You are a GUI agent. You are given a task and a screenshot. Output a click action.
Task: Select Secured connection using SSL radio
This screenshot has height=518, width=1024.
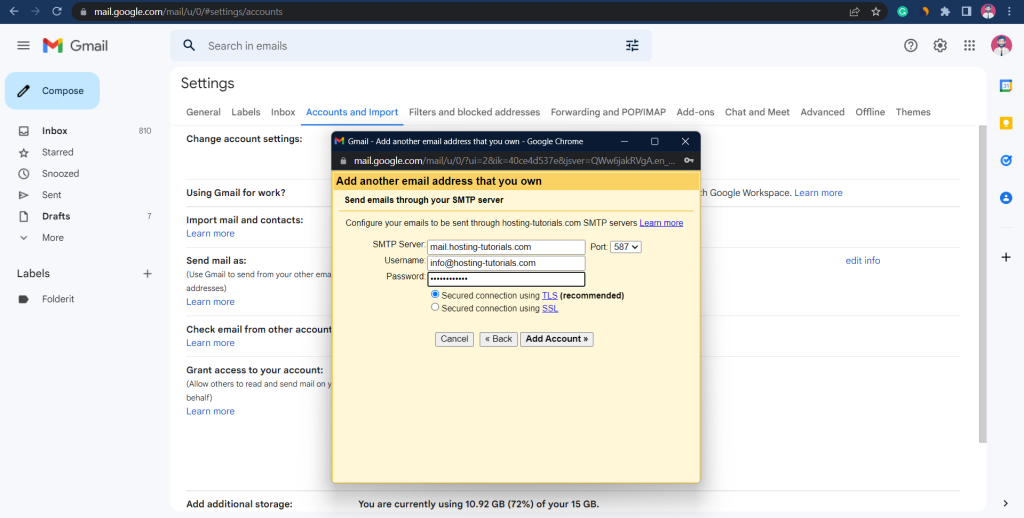(x=435, y=307)
